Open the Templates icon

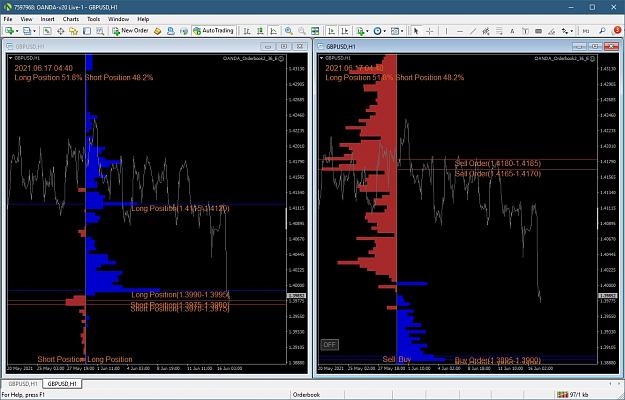(x=395, y=31)
